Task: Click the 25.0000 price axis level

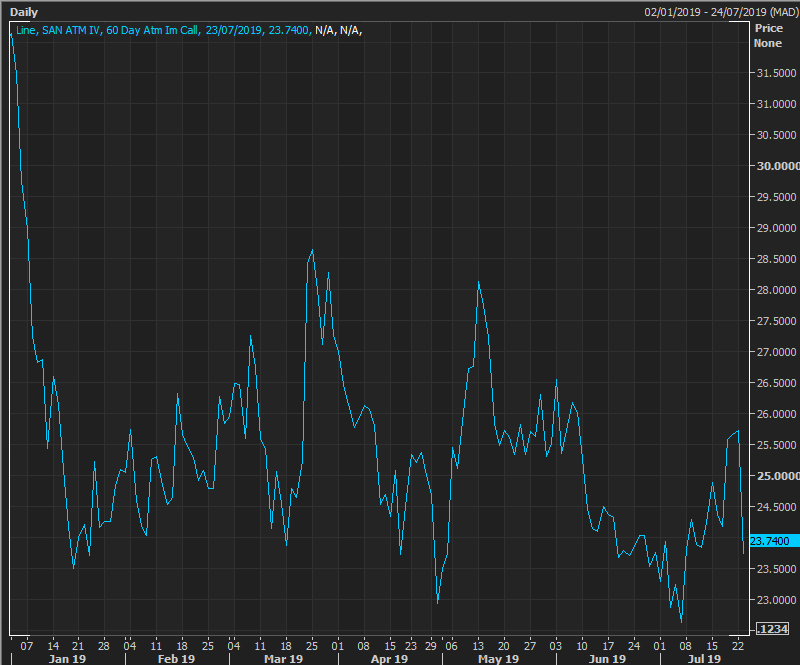Action: pos(776,476)
